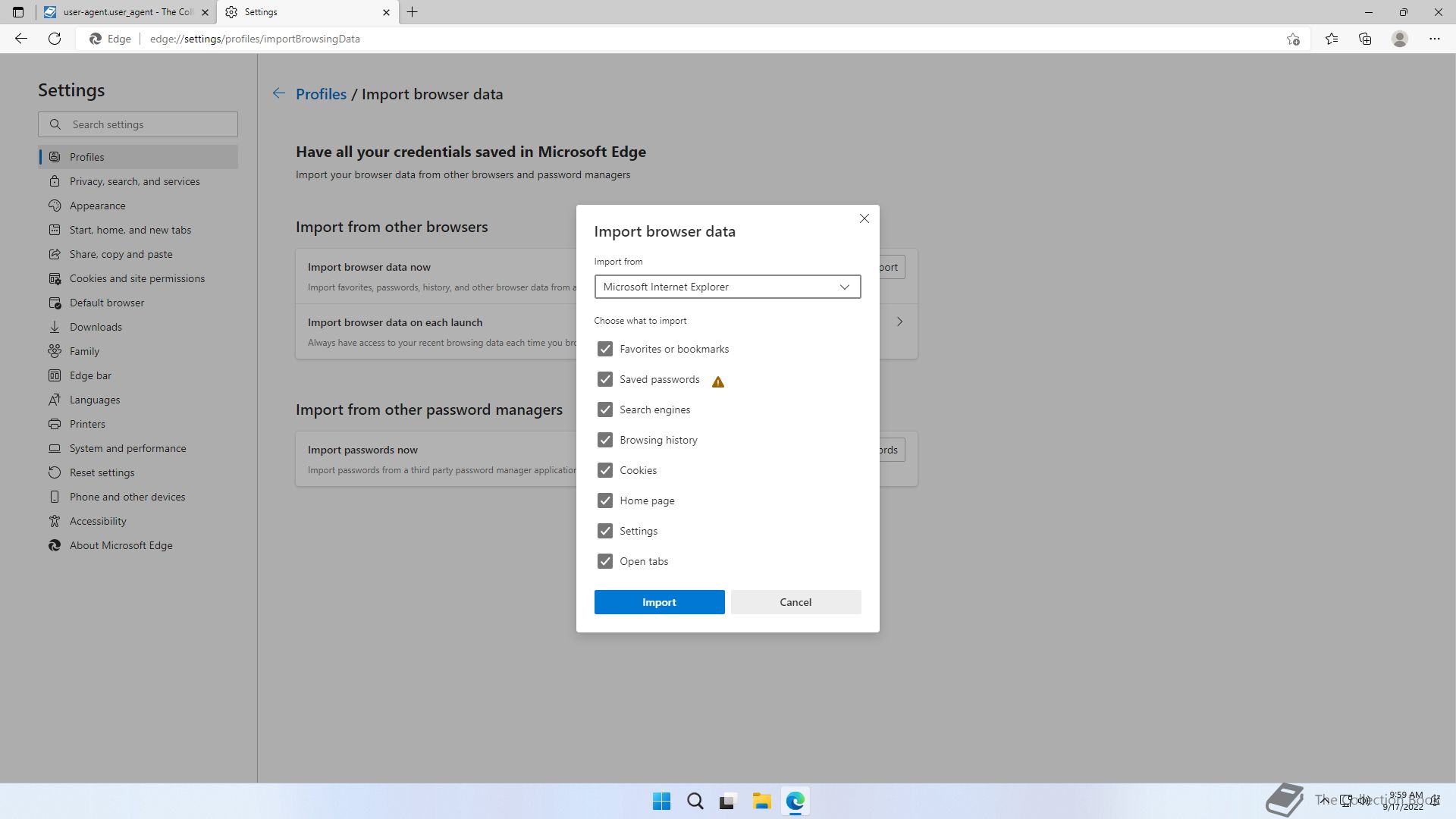Uncheck Home page

604,500
